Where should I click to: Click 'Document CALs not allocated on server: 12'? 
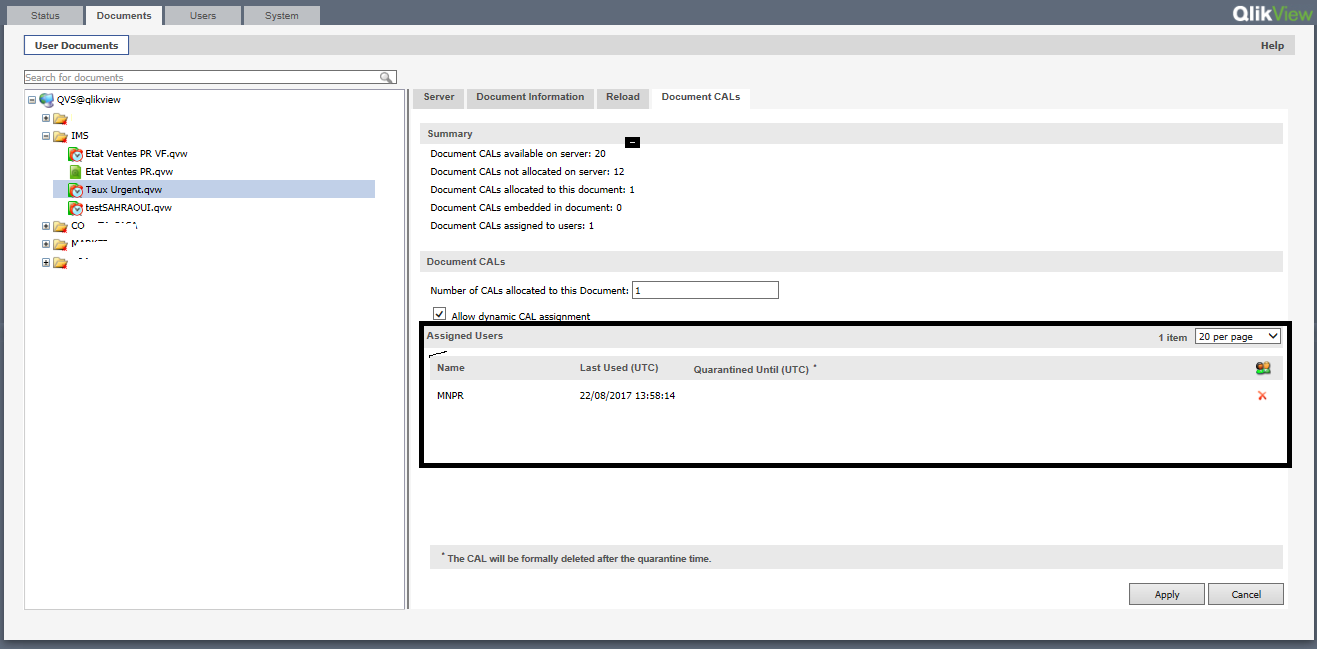pos(527,172)
